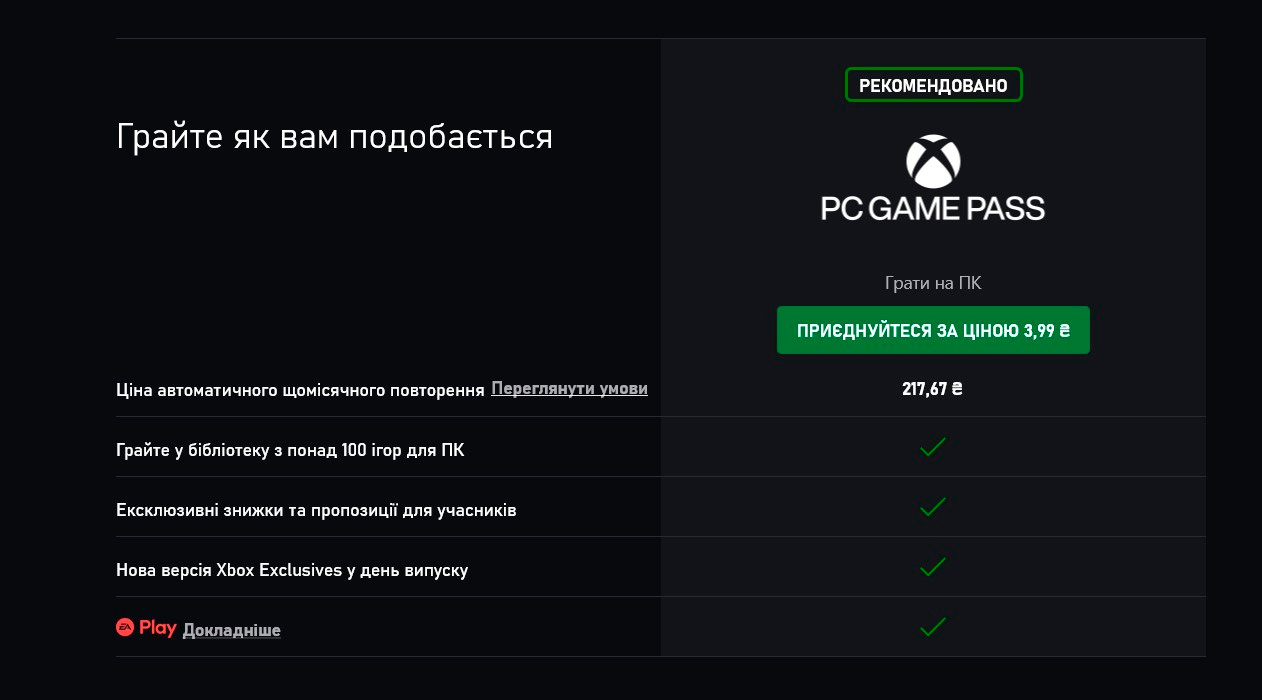
Task: Click the red EA circle icon
Action: (125, 628)
